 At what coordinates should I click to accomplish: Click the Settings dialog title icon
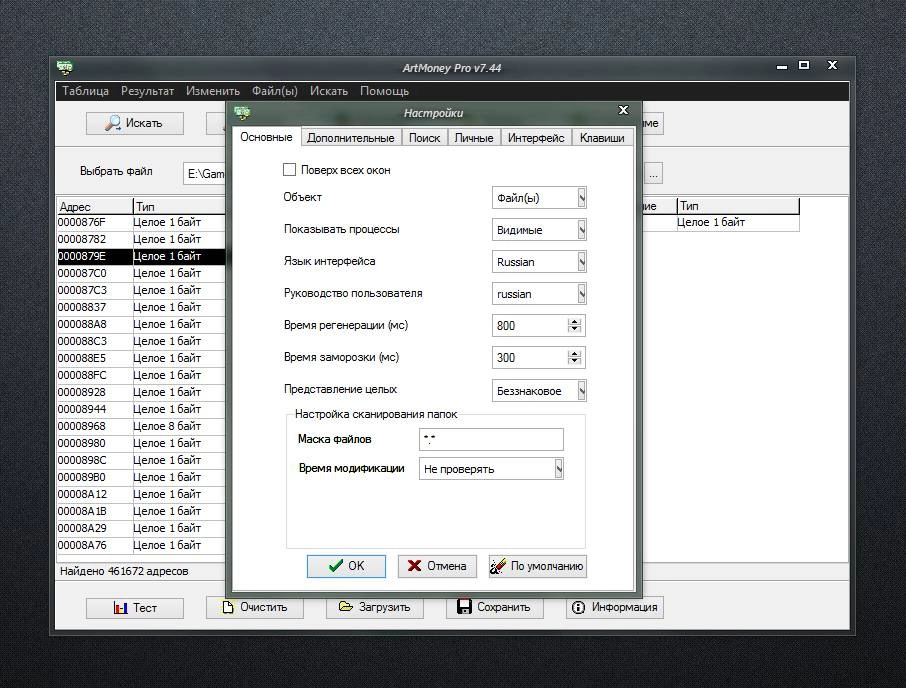pyautogui.click(x=242, y=112)
